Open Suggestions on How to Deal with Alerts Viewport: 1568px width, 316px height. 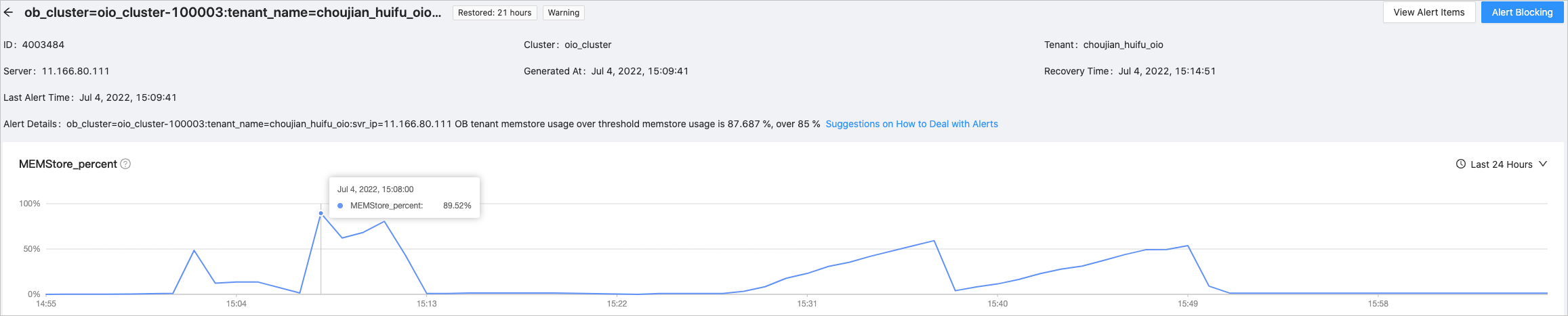tap(911, 124)
